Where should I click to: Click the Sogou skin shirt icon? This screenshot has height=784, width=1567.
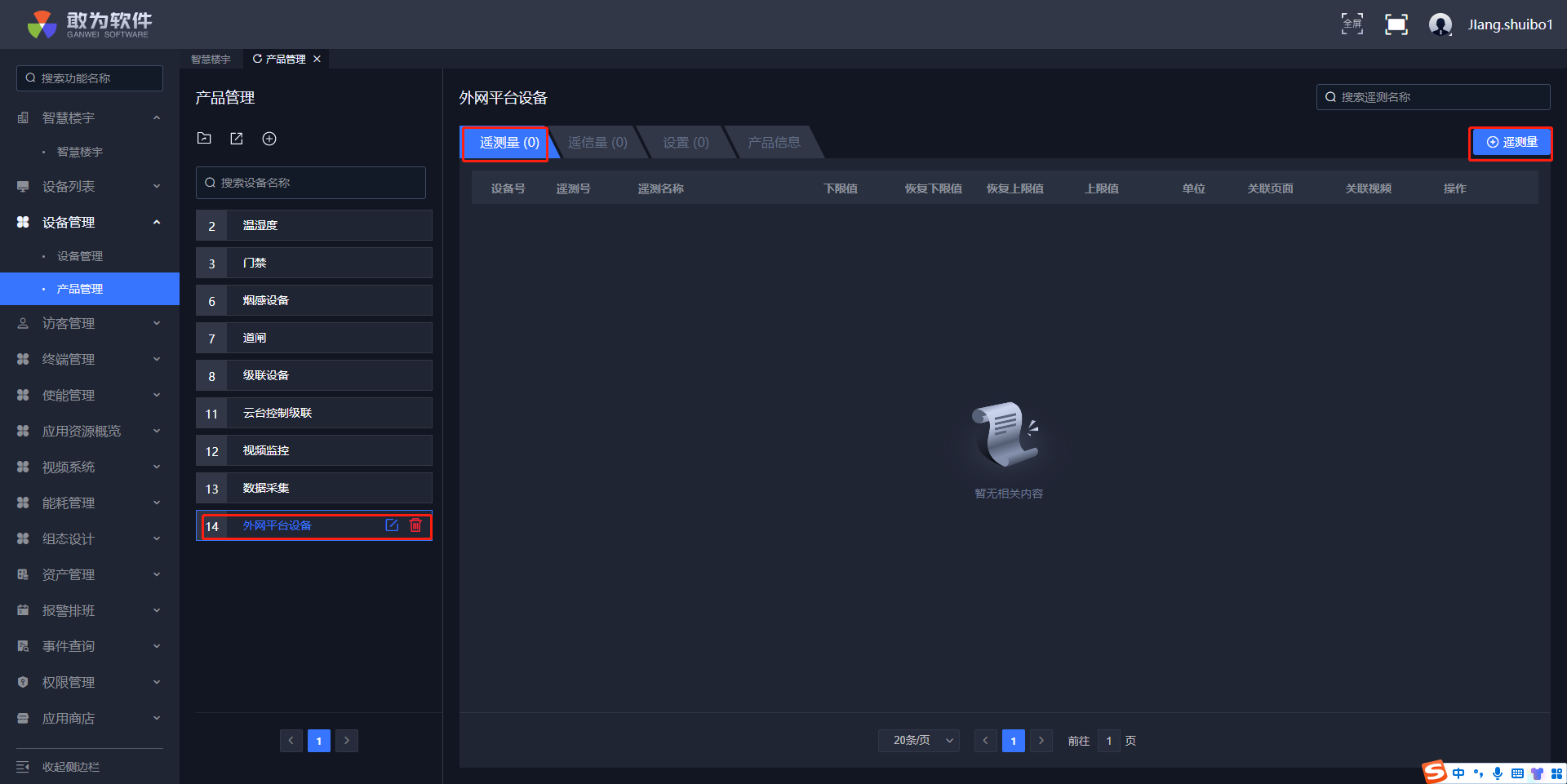[1538, 773]
